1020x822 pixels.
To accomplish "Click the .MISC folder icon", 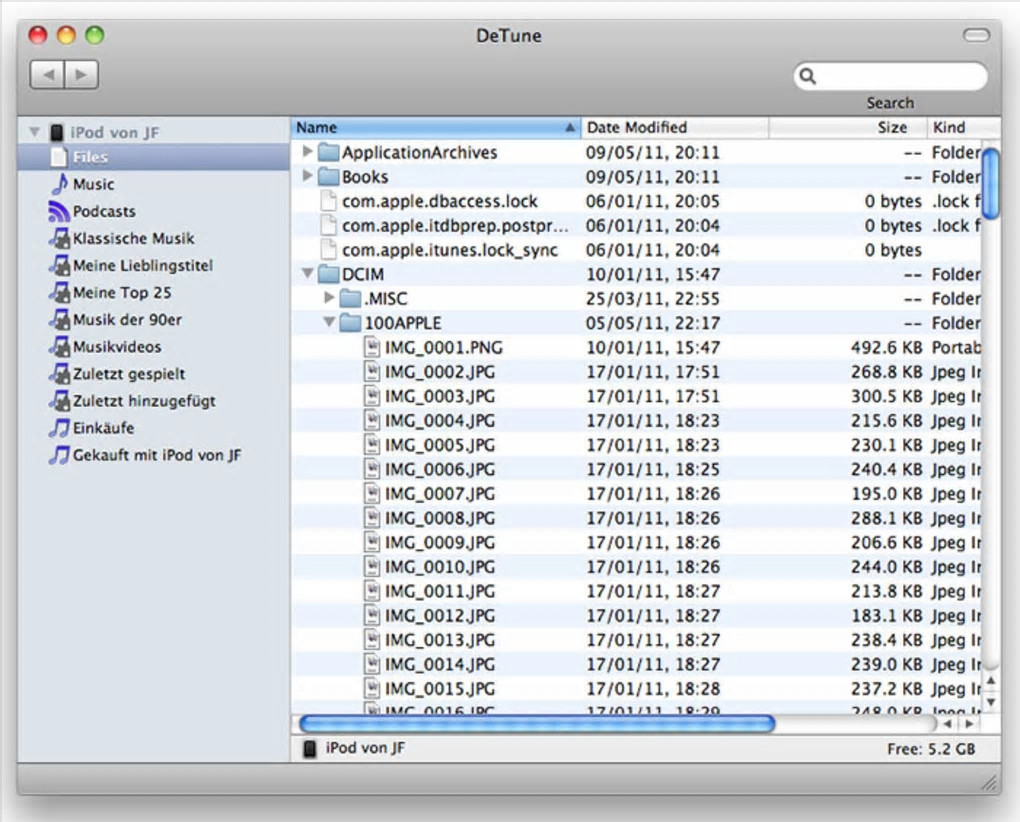I will pyautogui.click(x=351, y=298).
